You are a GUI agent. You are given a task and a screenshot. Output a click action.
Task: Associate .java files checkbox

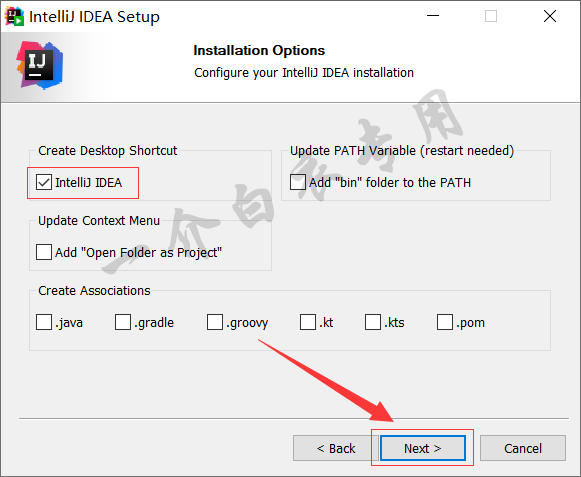click(x=44, y=322)
